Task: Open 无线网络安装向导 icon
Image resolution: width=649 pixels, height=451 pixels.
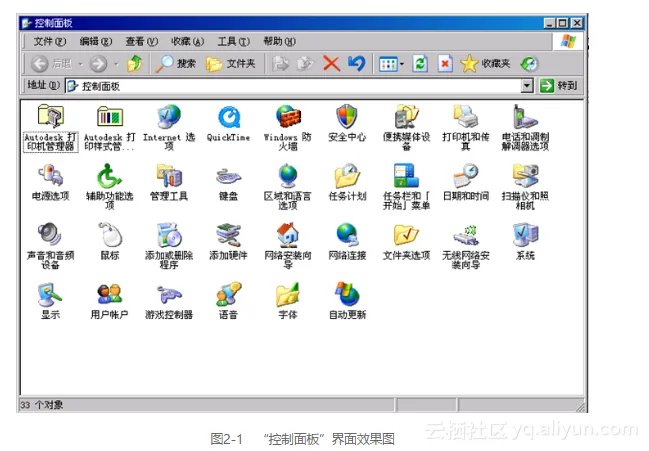Action: point(466,235)
